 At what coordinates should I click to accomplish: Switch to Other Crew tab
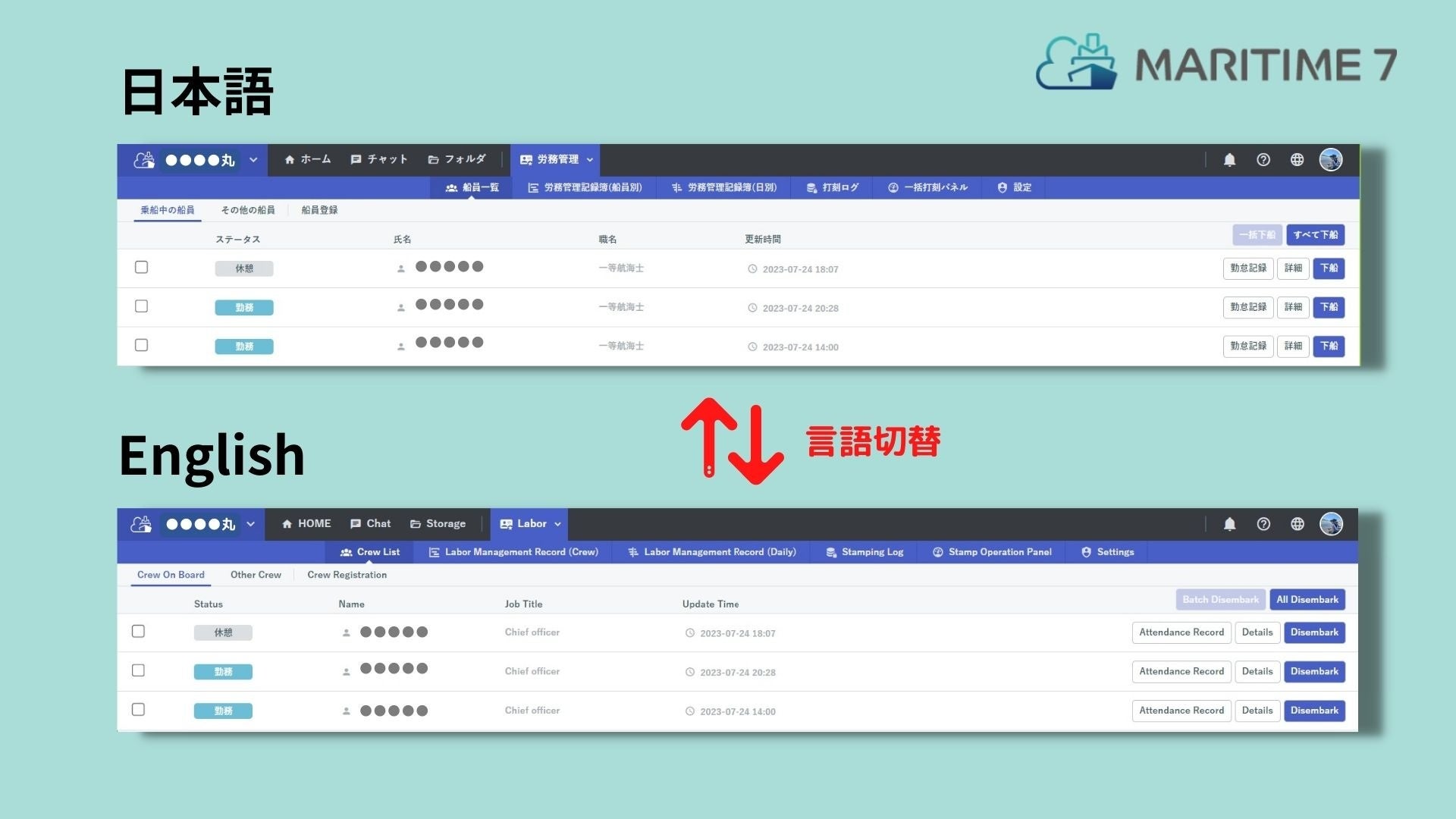pos(256,575)
